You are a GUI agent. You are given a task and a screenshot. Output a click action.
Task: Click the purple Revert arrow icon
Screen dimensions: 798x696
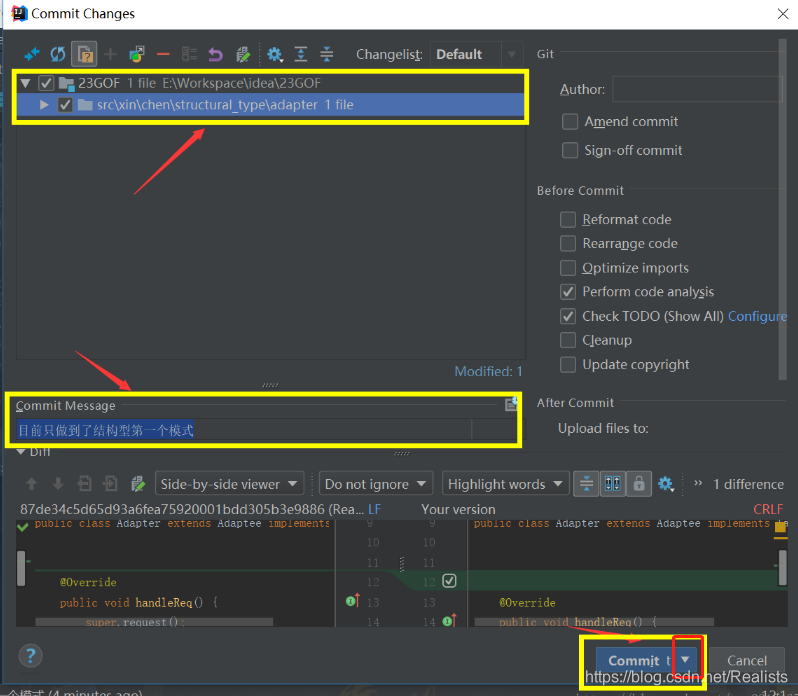pyautogui.click(x=215, y=54)
